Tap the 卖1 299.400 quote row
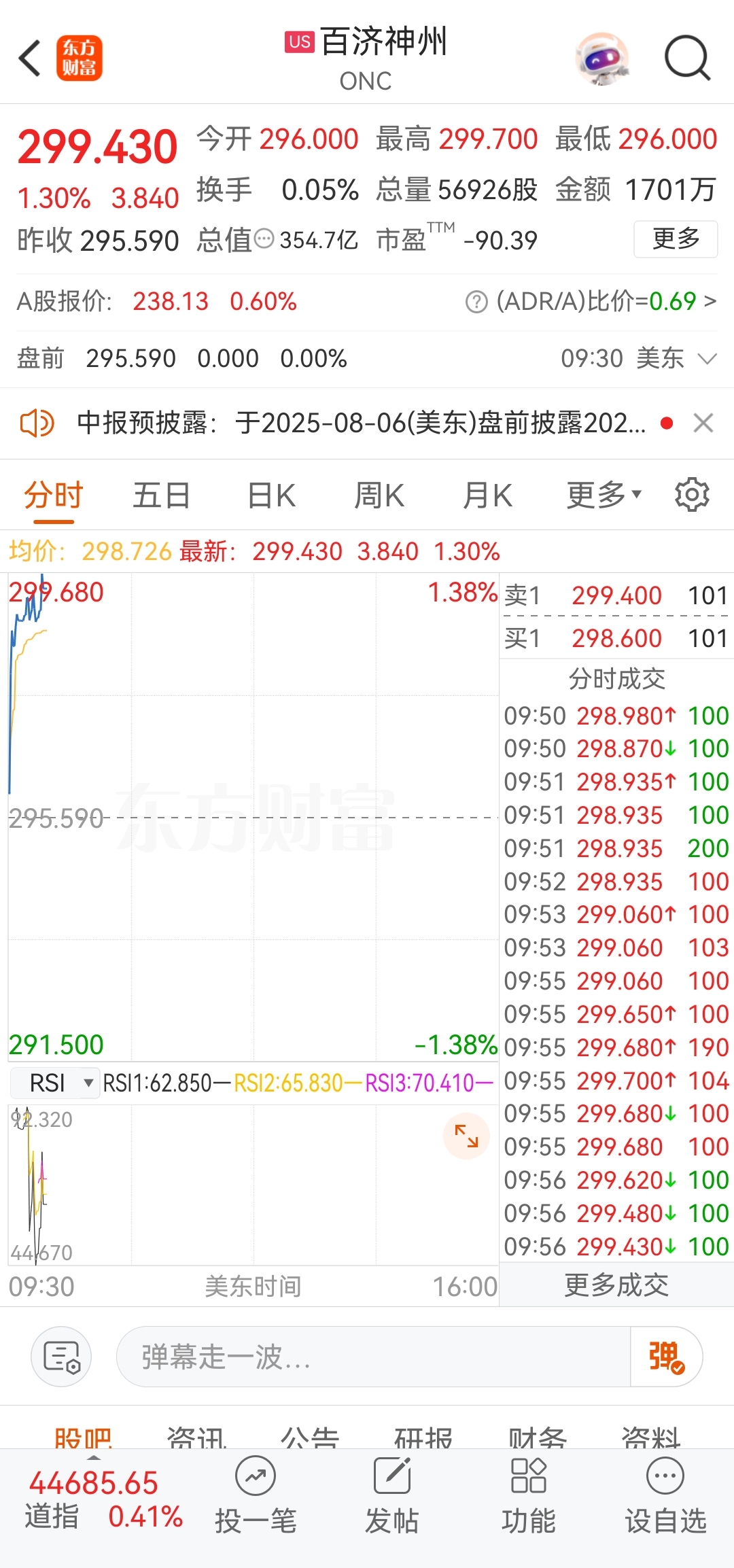Image resolution: width=734 pixels, height=1568 pixels. pos(616,595)
